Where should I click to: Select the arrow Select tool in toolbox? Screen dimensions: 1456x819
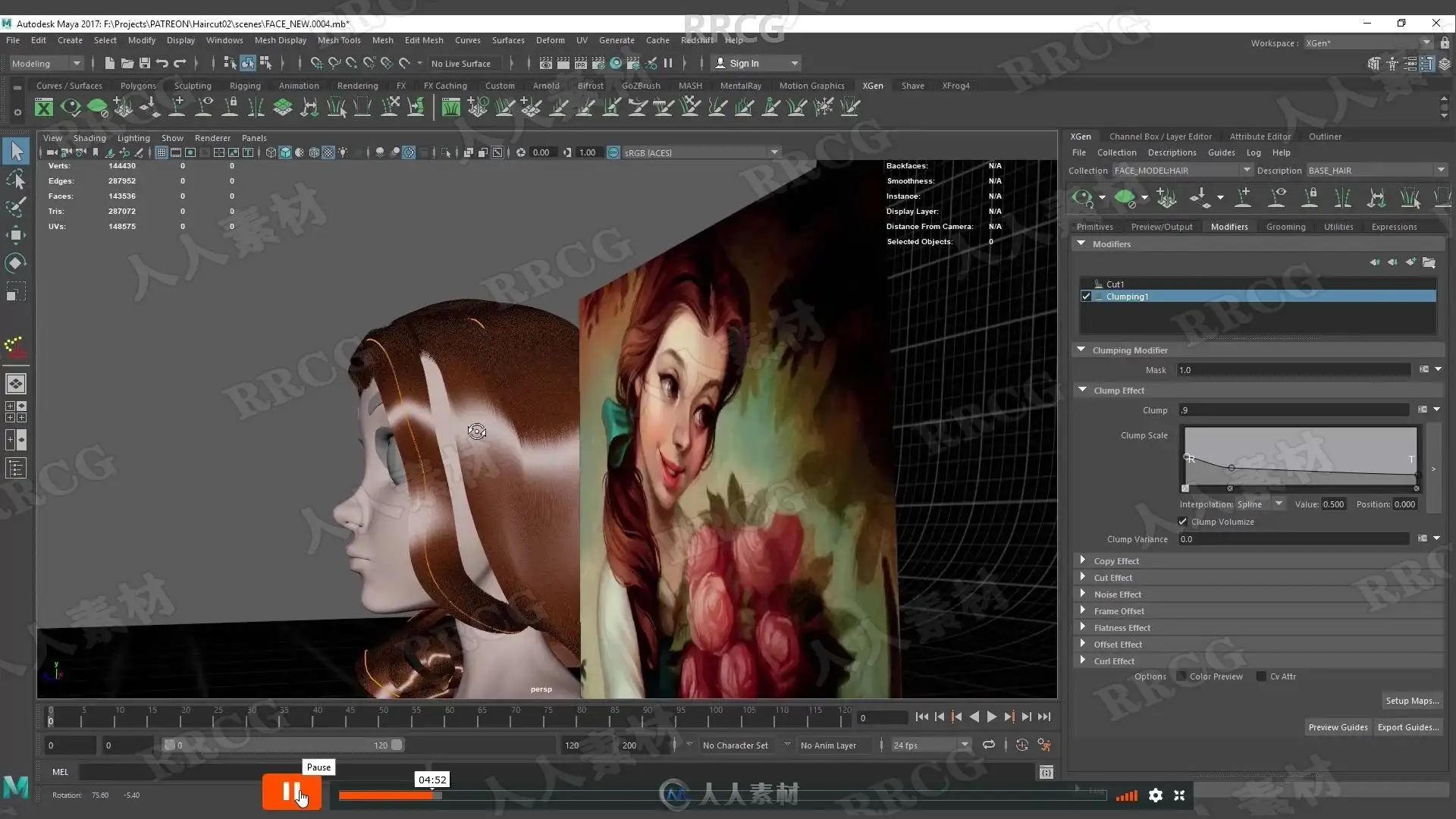[16, 151]
